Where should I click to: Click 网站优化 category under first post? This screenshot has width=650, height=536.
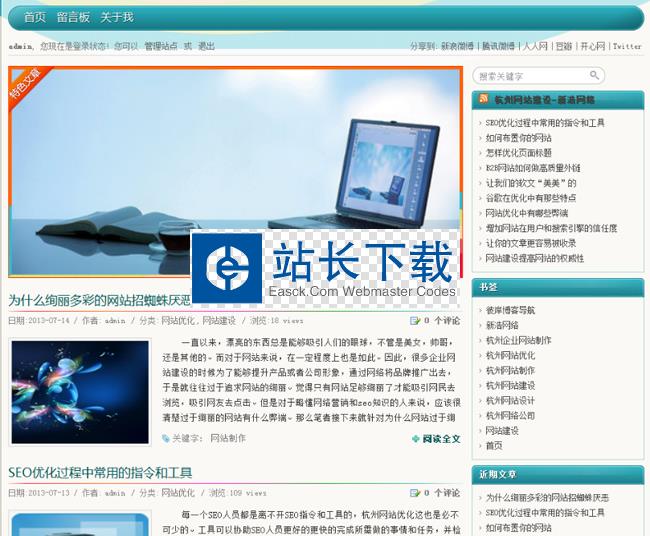tap(177, 321)
